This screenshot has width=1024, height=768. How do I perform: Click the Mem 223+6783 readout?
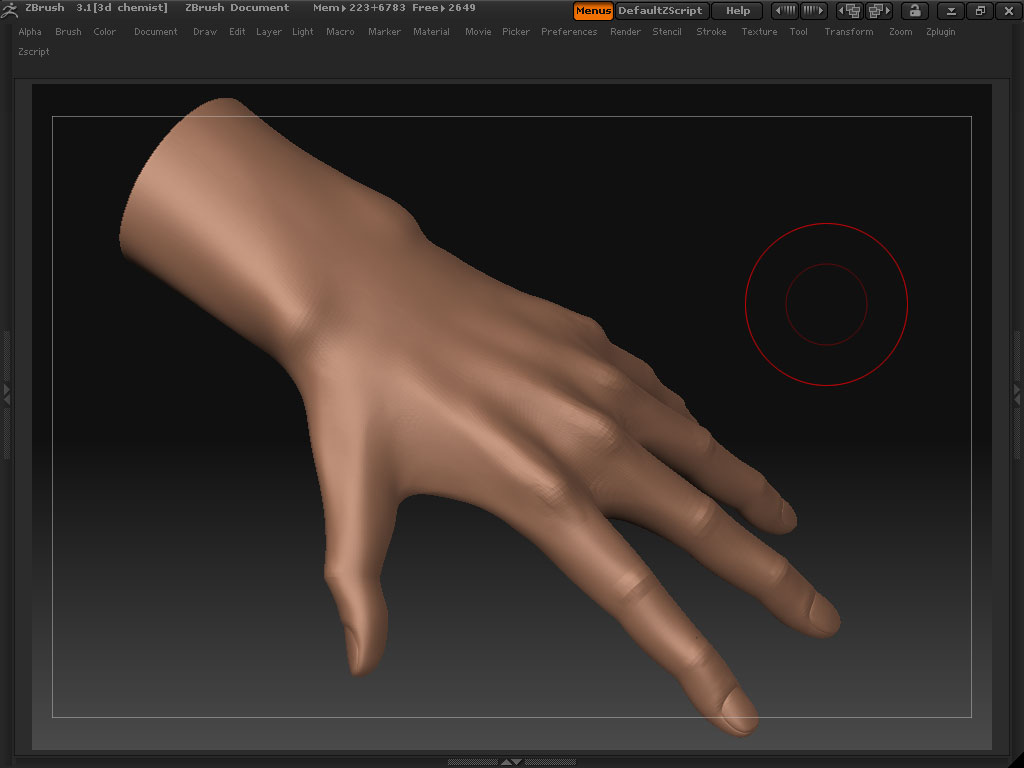[359, 8]
